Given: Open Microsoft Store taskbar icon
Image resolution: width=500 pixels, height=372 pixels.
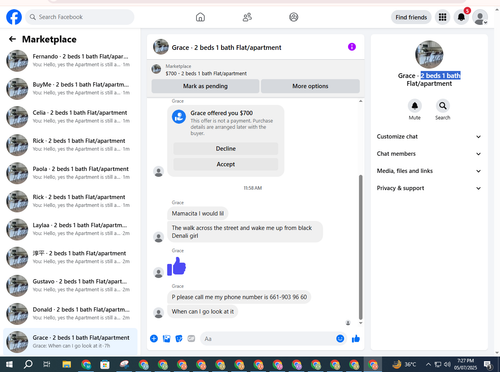Looking at the screenshot, I should pos(105,364).
